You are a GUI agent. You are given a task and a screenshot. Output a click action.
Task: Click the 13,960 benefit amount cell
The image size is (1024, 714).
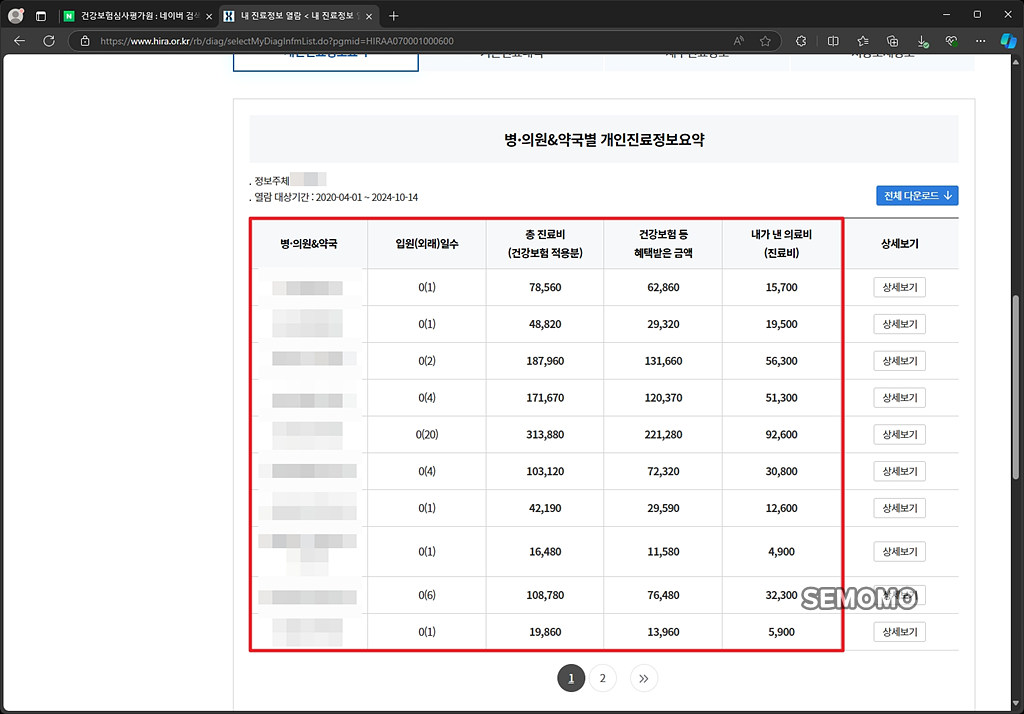[x=663, y=632]
